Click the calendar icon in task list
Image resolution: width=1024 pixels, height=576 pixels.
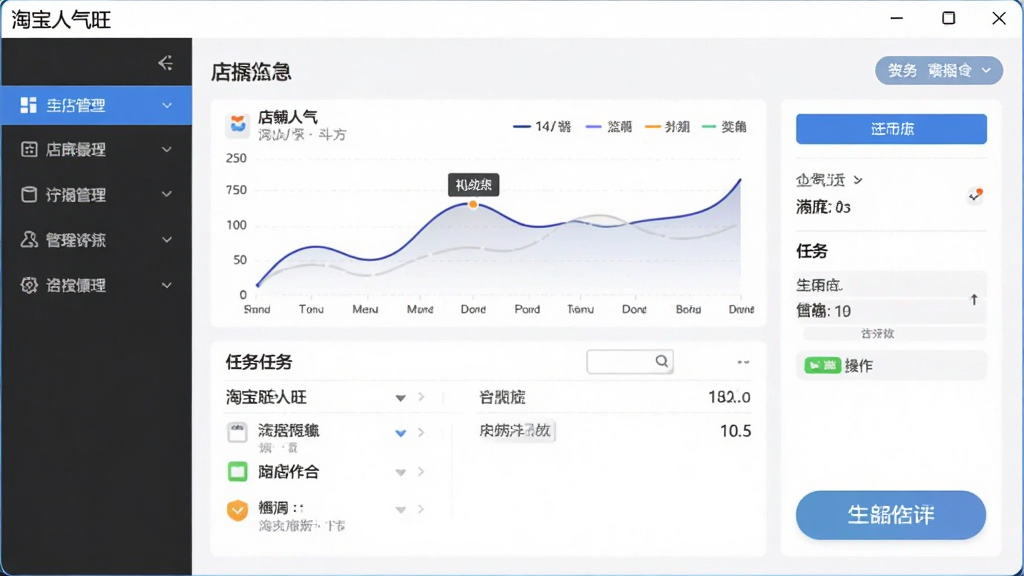[237, 432]
